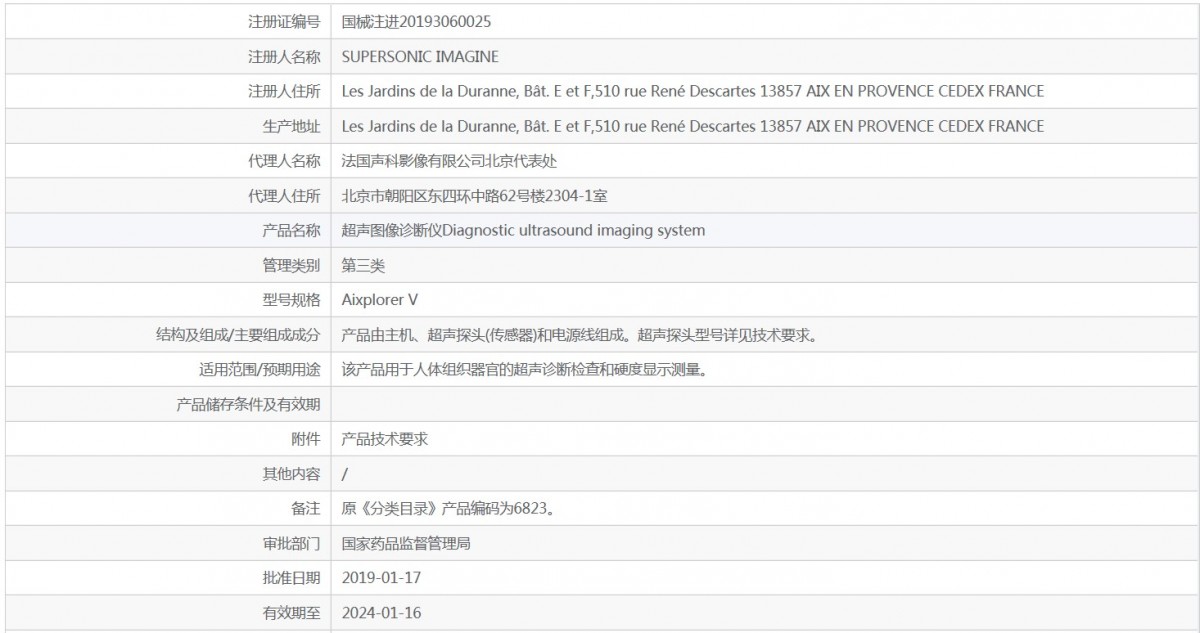Select registration number 国械注进20193060025
The image size is (1200, 633).
(416, 21)
